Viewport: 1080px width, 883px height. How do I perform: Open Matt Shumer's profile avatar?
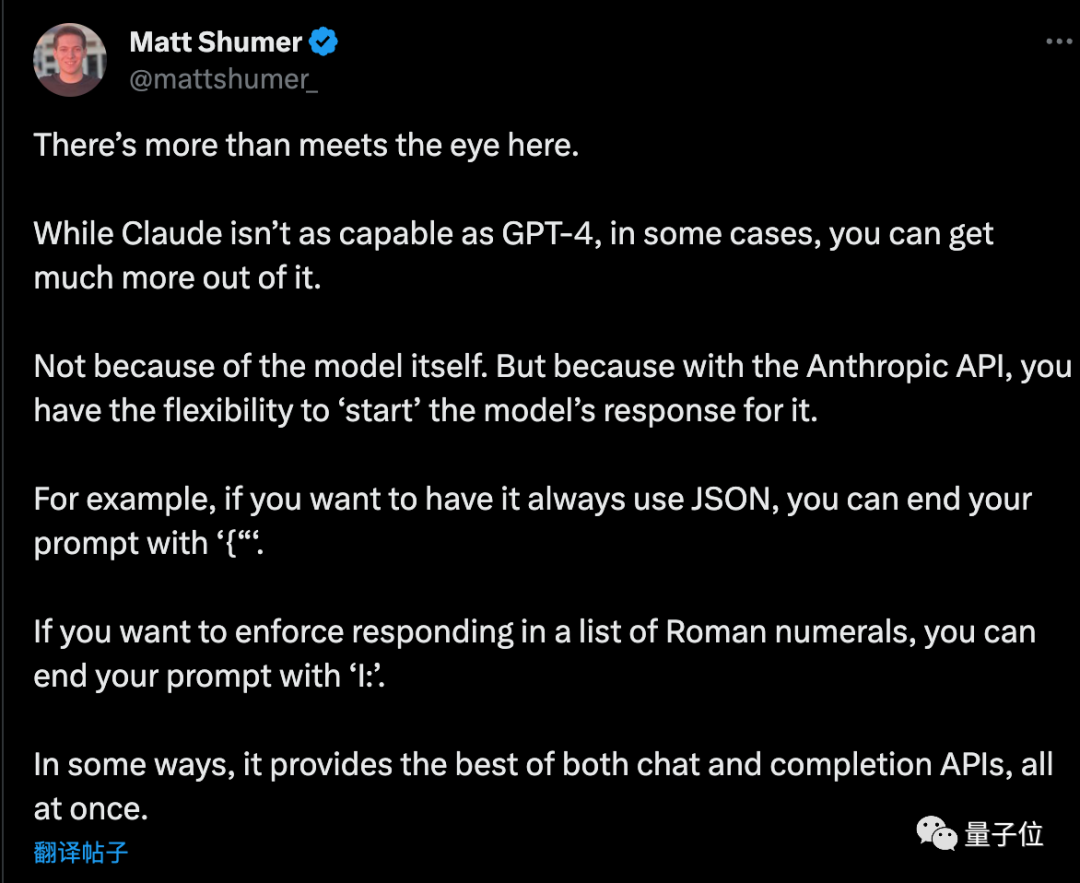(x=70, y=60)
